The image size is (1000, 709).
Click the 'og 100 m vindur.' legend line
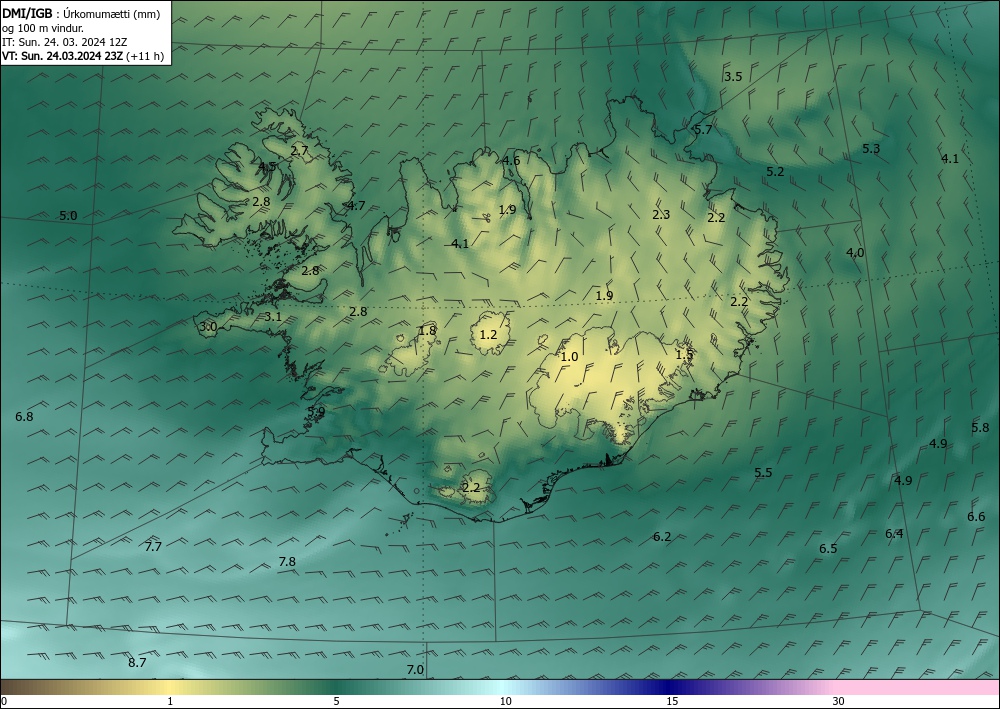point(43,28)
